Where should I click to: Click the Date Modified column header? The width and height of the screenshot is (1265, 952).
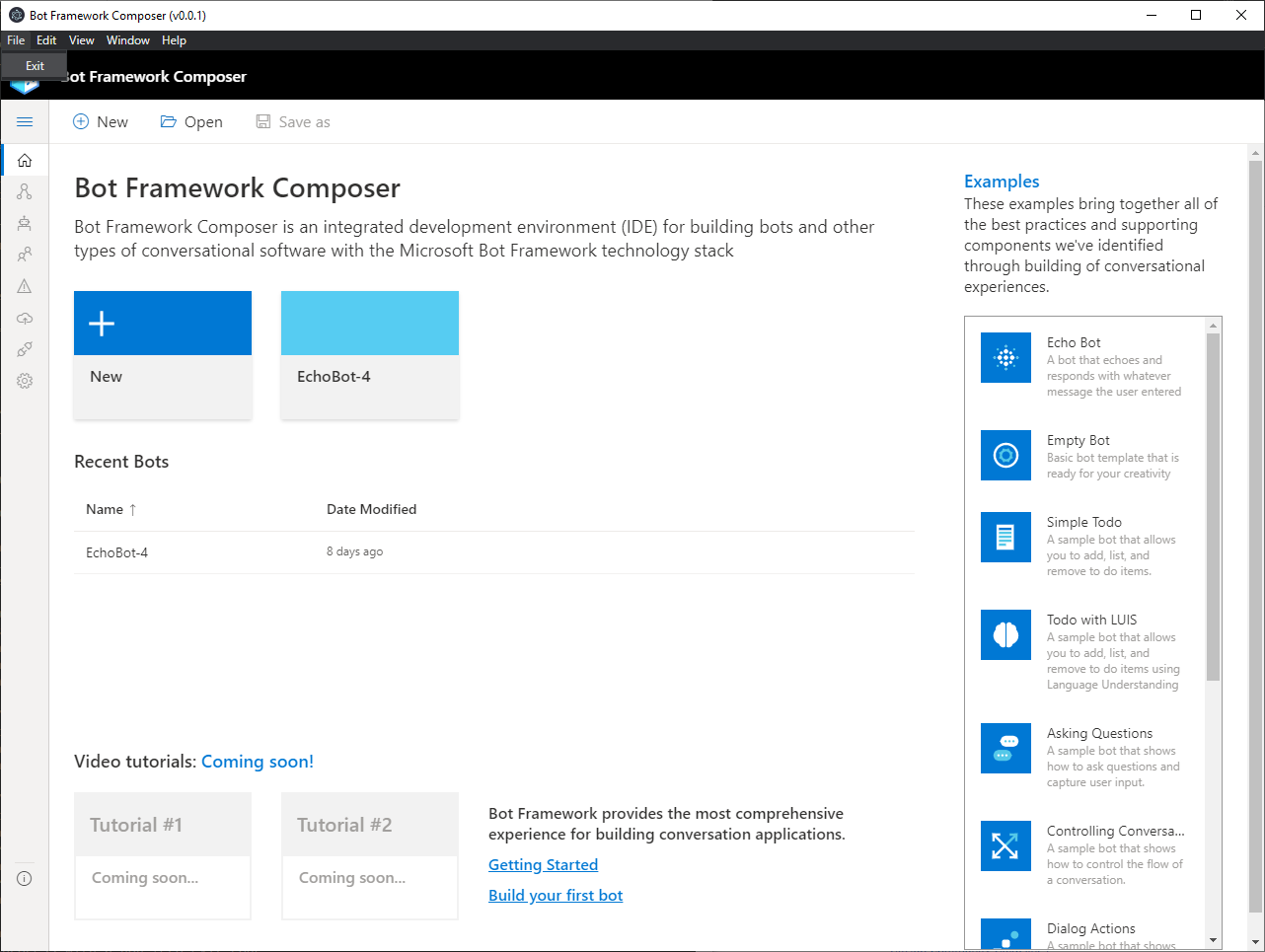pyautogui.click(x=371, y=509)
